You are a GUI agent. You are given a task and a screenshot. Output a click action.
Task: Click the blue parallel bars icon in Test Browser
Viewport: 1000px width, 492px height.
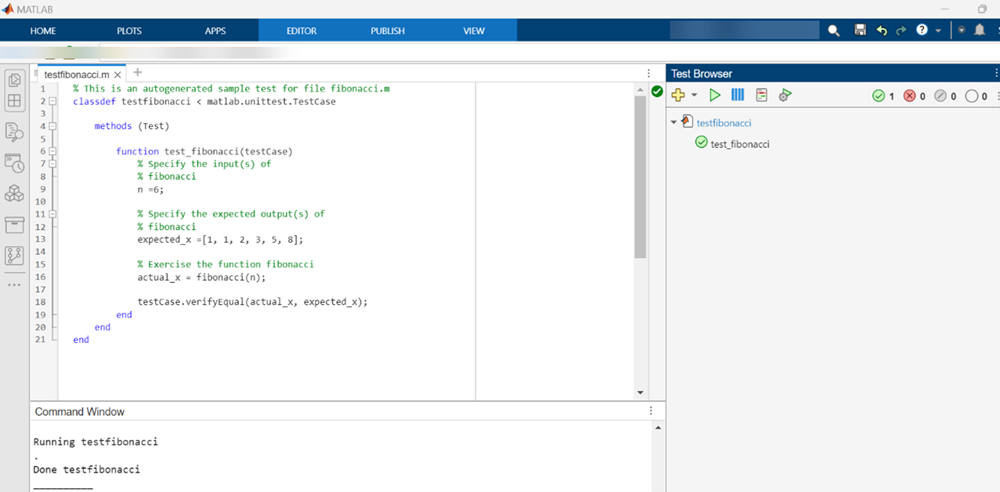point(738,95)
